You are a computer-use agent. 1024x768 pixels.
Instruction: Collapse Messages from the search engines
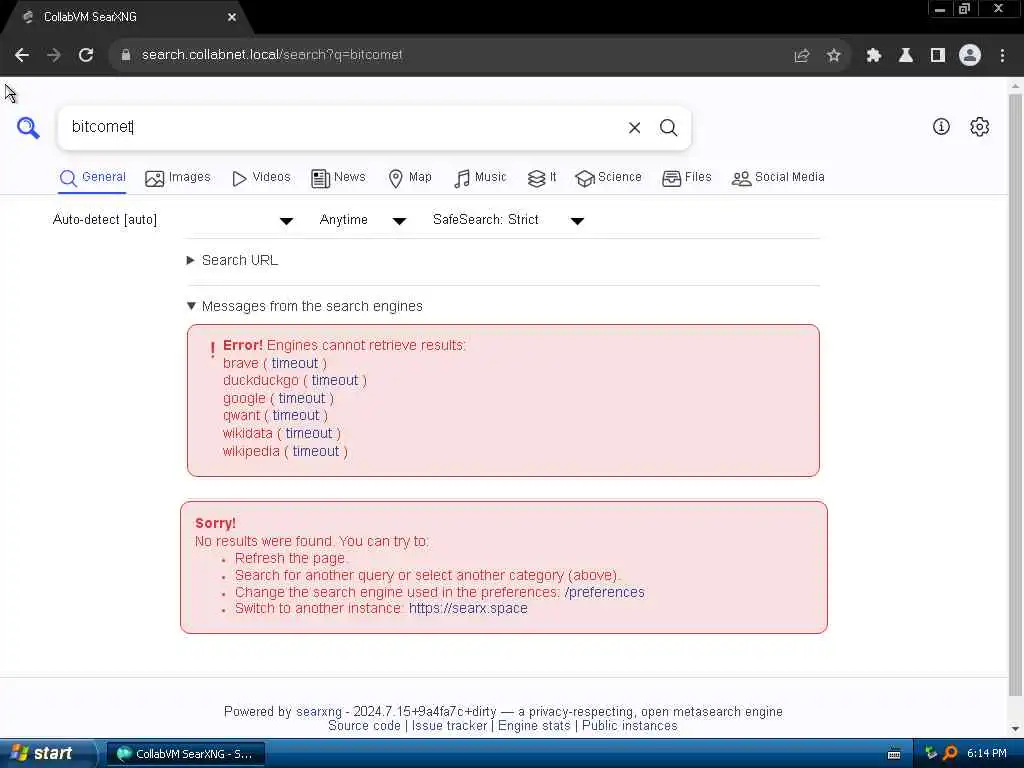[305, 306]
